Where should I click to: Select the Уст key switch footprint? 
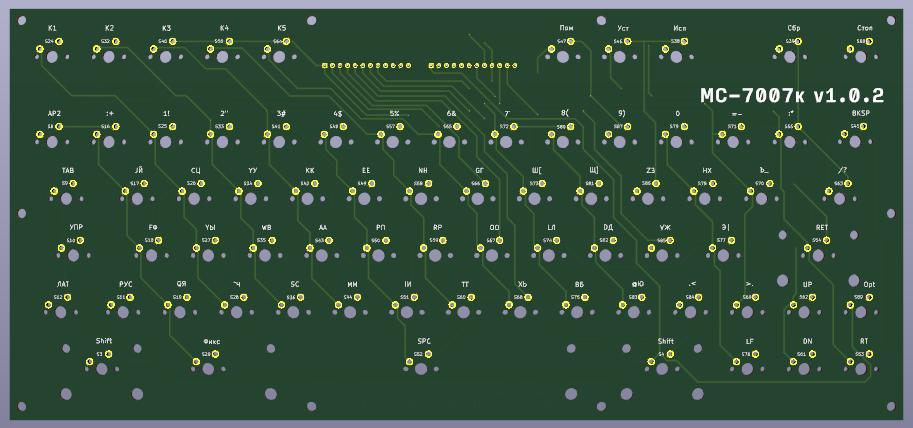tap(623, 57)
